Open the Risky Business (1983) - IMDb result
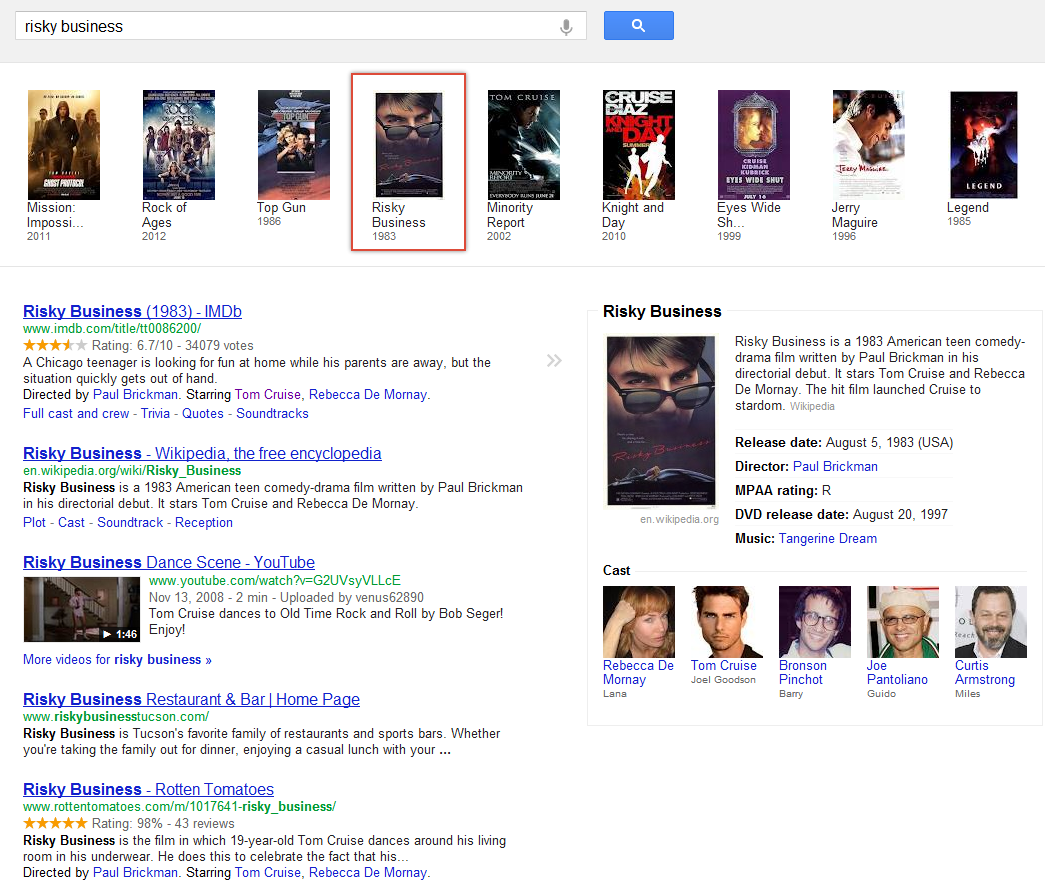The height and width of the screenshot is (883, 1045). coord(132,311)
